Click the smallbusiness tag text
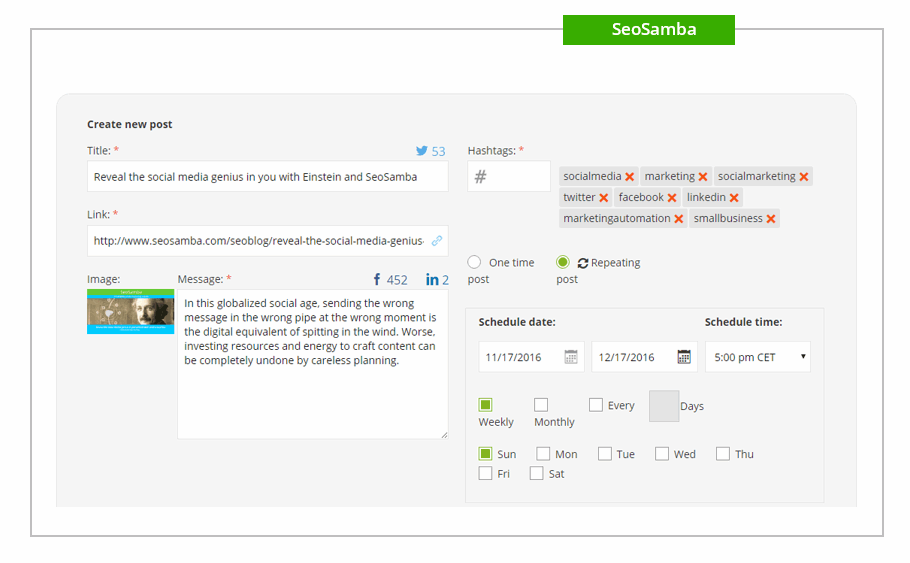This screenshot has width=910, height=563. pos(728,218)
